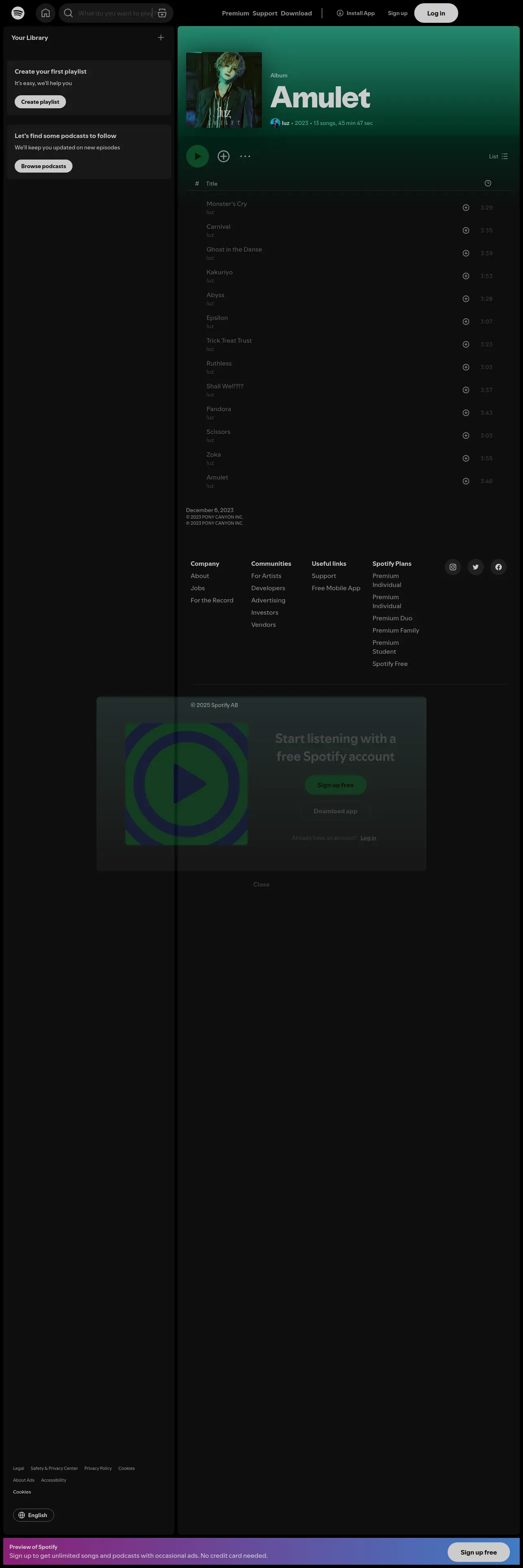The image size is (523, 1568).
Task: Add Ghost in the Danse with its plus icon
Action: (466, 253)
